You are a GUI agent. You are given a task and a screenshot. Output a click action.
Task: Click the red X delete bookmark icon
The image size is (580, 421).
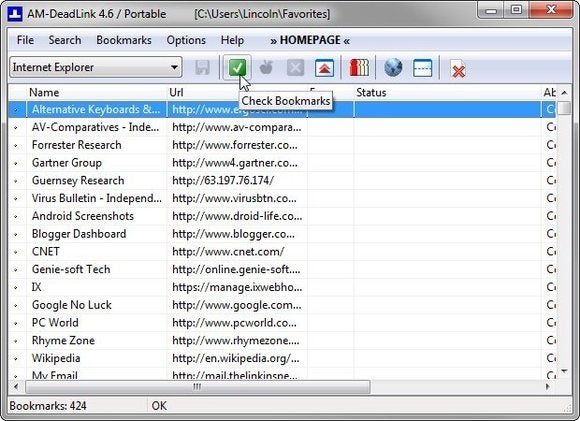pyautogui.click(x=458, y=69)
